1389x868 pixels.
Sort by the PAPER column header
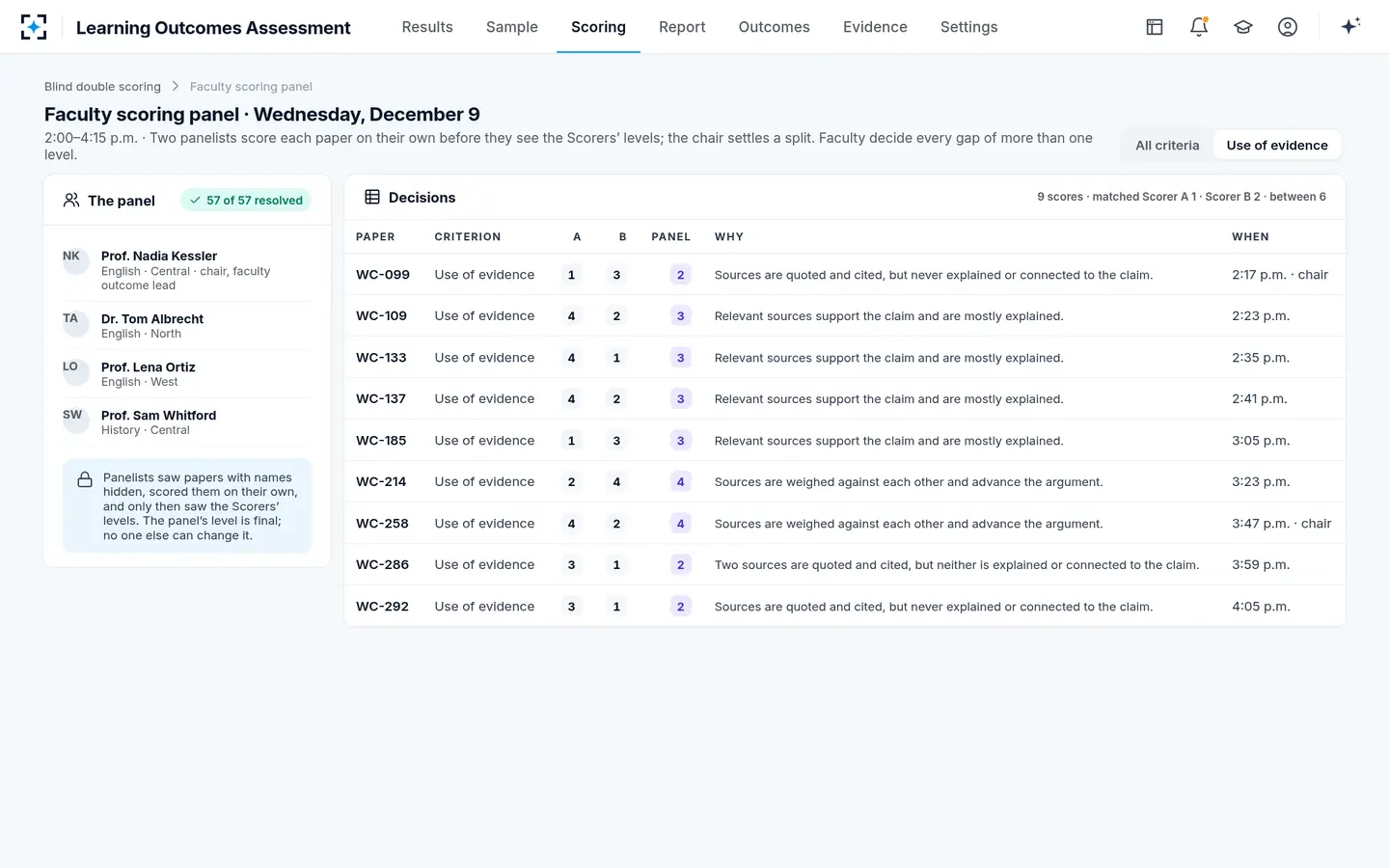tap(375, 236)
